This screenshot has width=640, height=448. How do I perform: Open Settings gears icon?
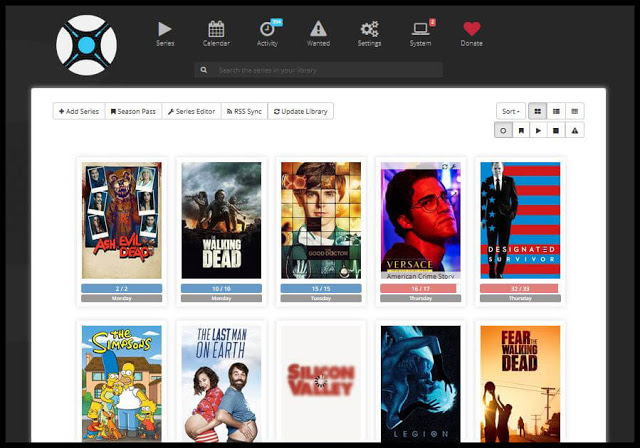369,33
